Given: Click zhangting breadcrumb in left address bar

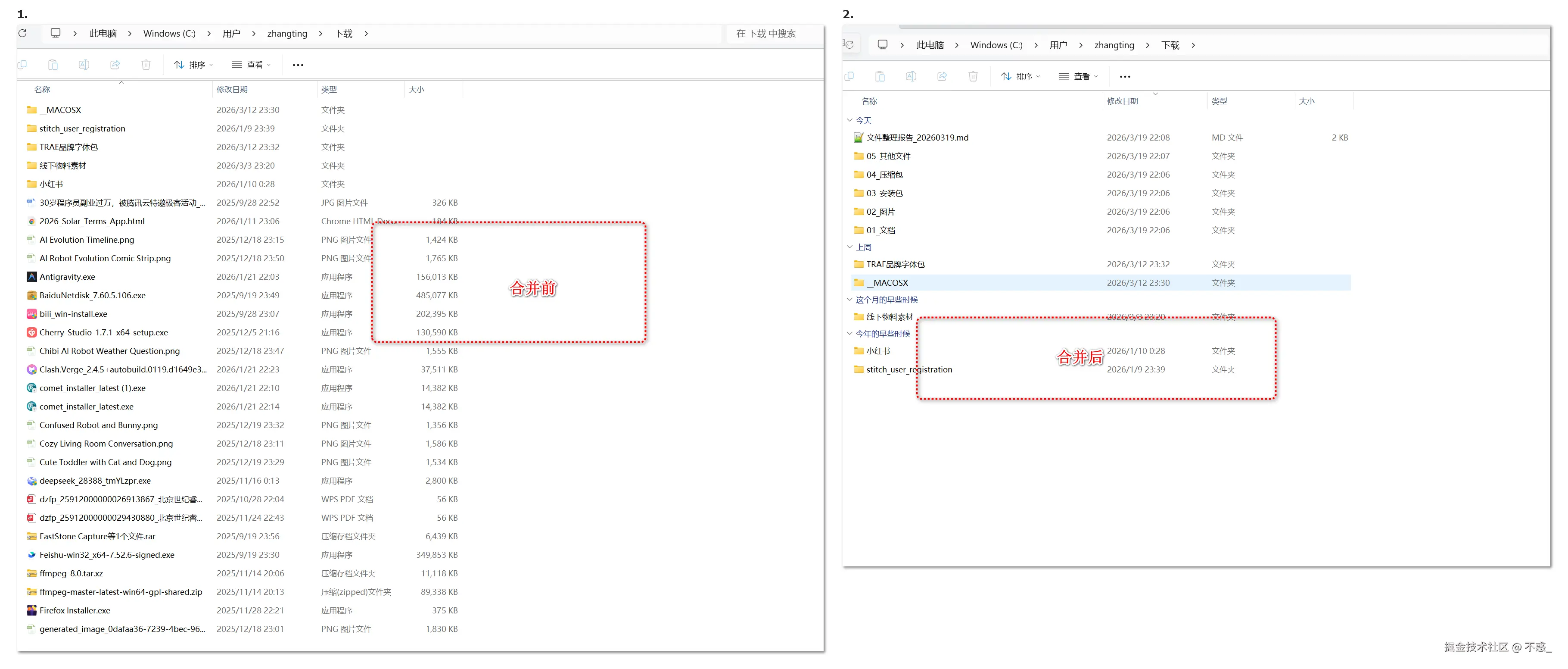Looking at the screenshot, I should pyautogui.click(x=287, y=34).
